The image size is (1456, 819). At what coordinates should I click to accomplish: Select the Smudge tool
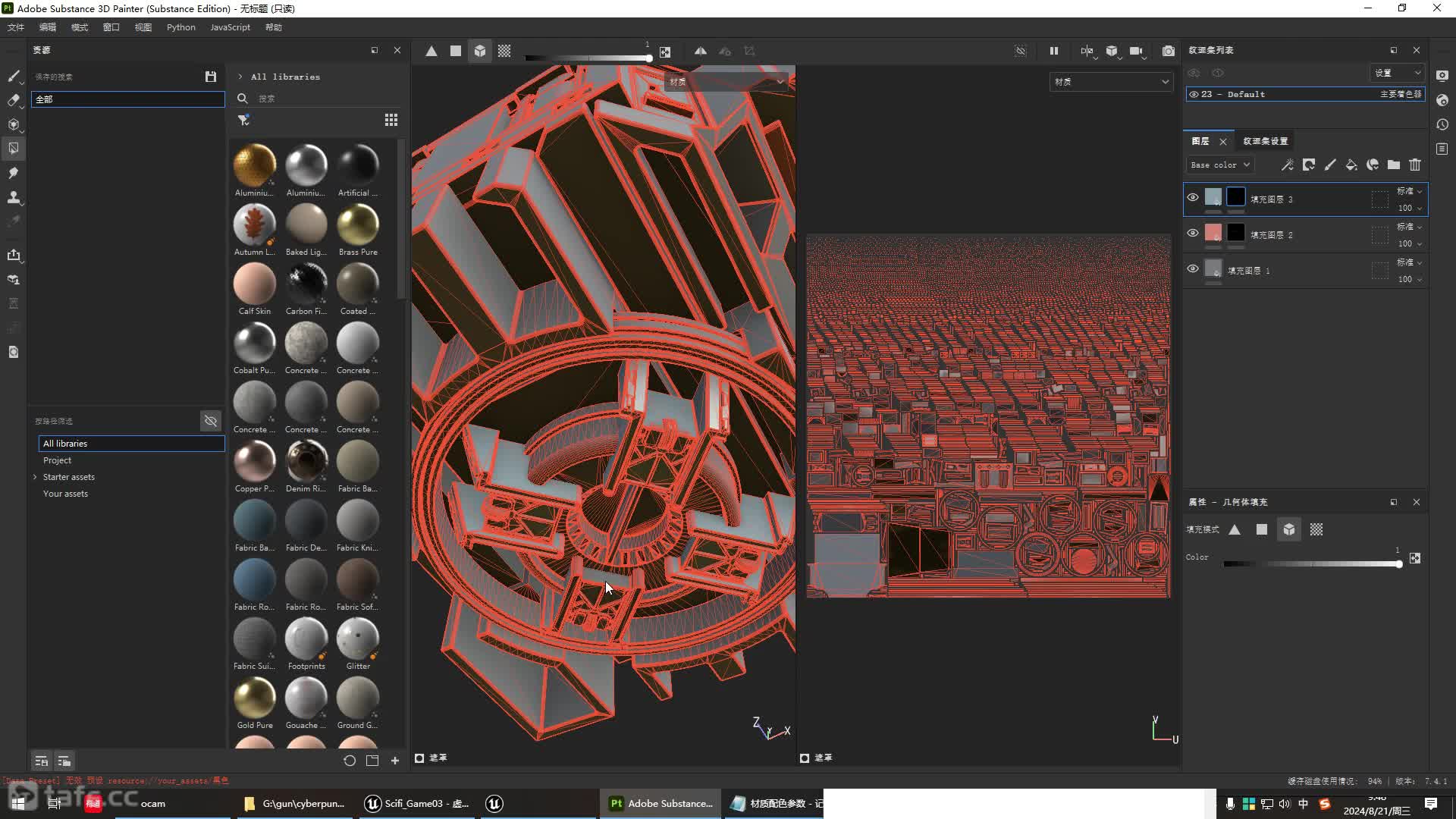click(x=14, y=173)
